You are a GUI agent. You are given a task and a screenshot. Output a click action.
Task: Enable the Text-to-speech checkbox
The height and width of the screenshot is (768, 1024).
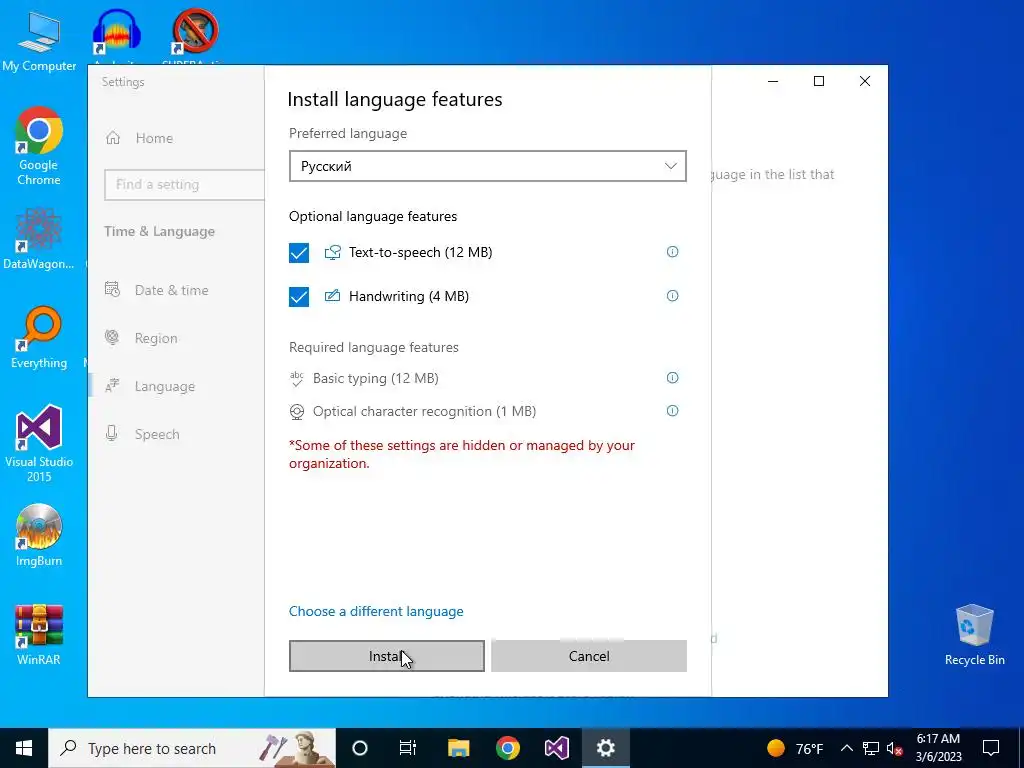tap(298, 253)
